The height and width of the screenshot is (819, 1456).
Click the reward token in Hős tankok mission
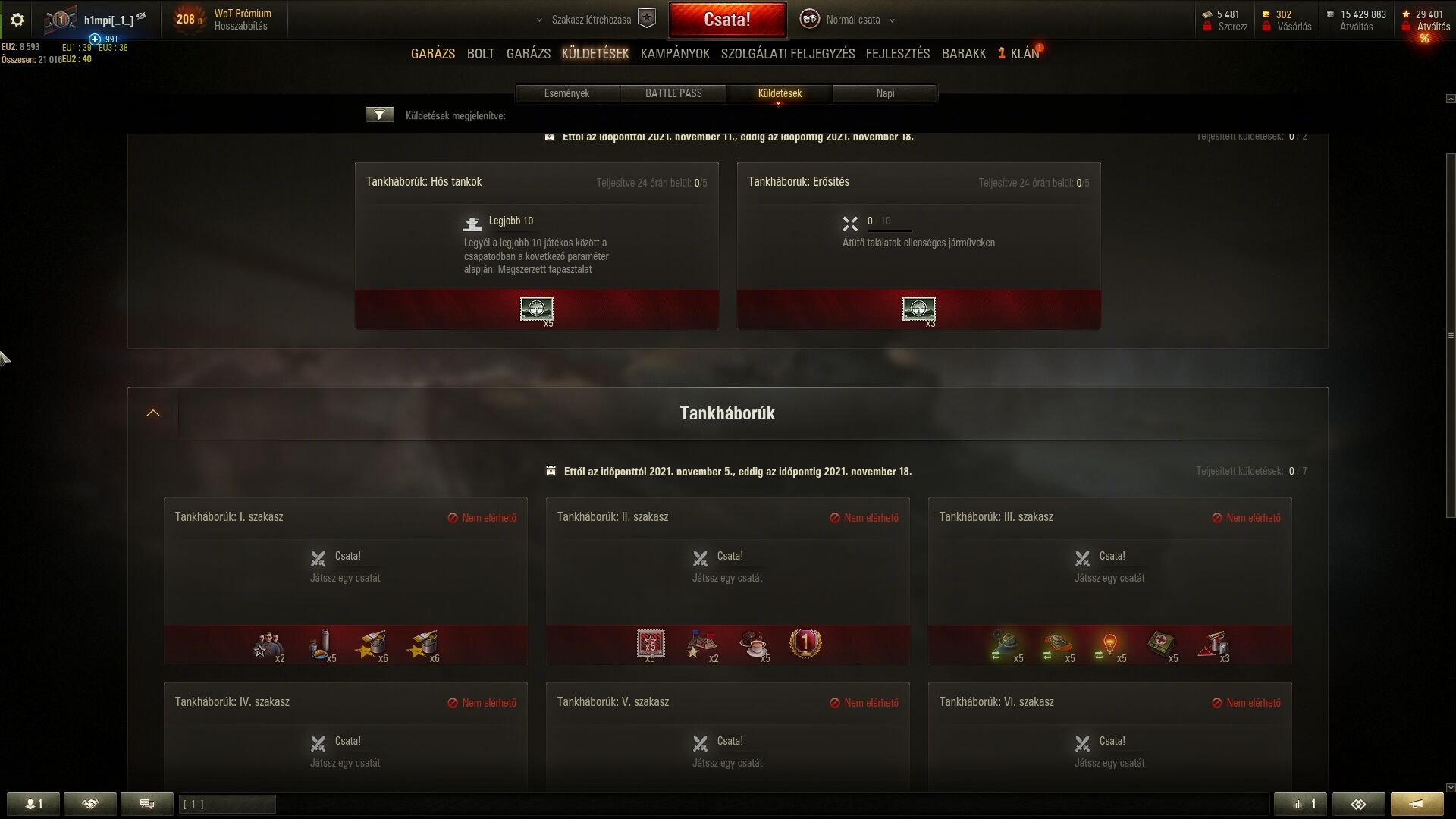click(537, 309)
